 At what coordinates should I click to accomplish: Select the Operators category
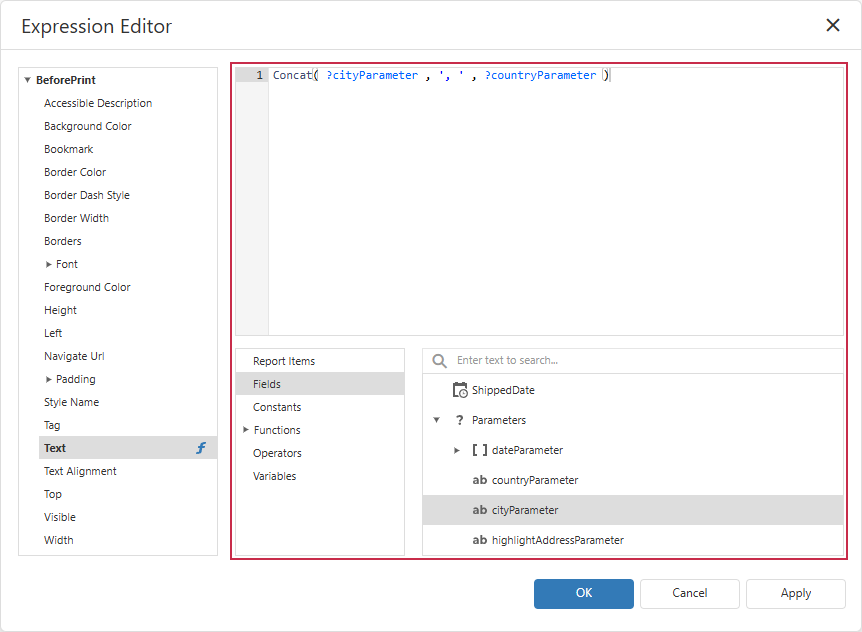pyautogui.click(x=320, y=453)
